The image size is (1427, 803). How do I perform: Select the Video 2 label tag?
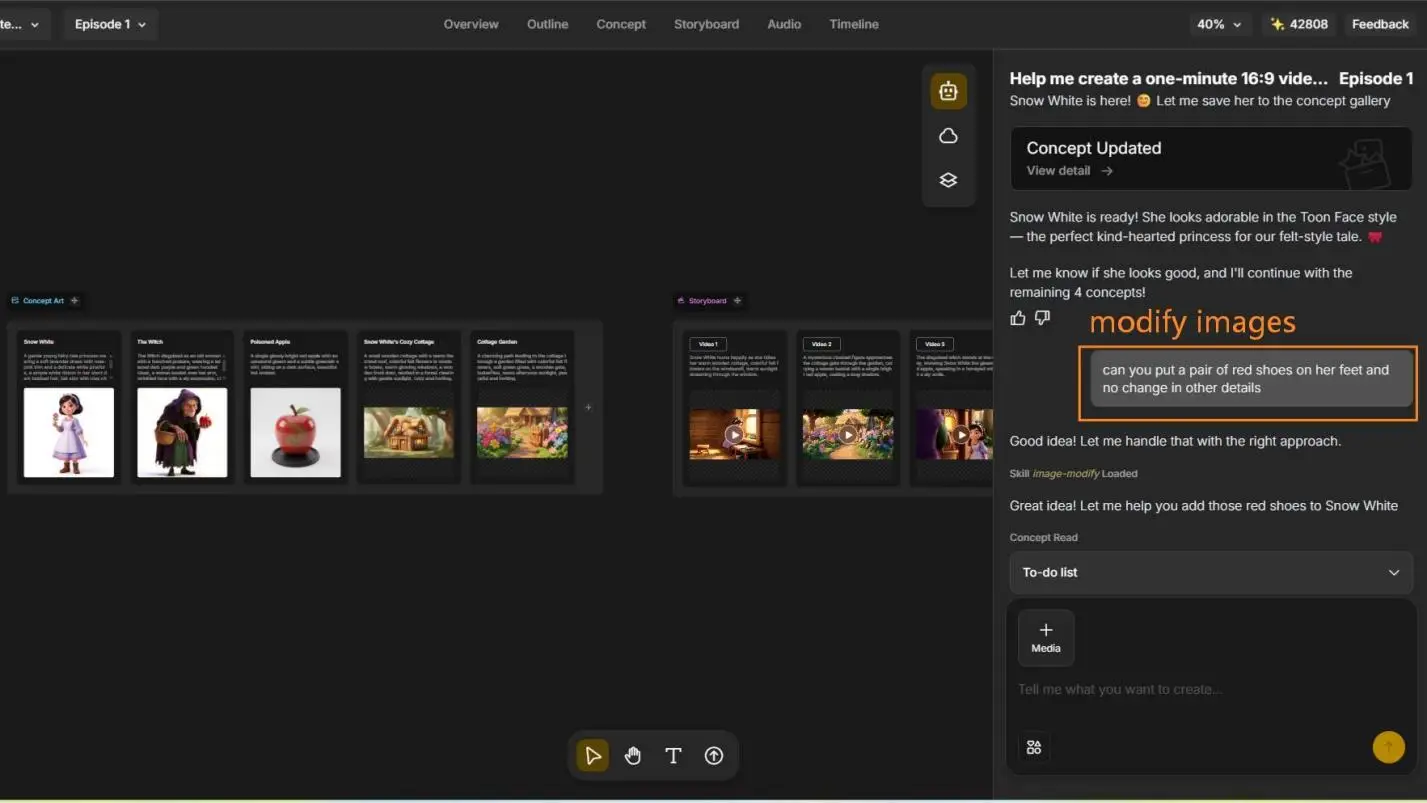click(x=822, y=344)
